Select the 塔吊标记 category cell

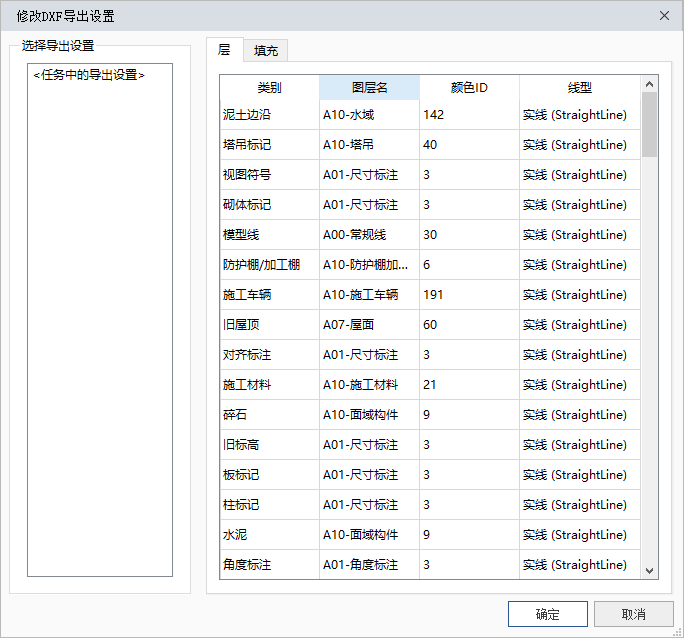[x=270, y=145]
